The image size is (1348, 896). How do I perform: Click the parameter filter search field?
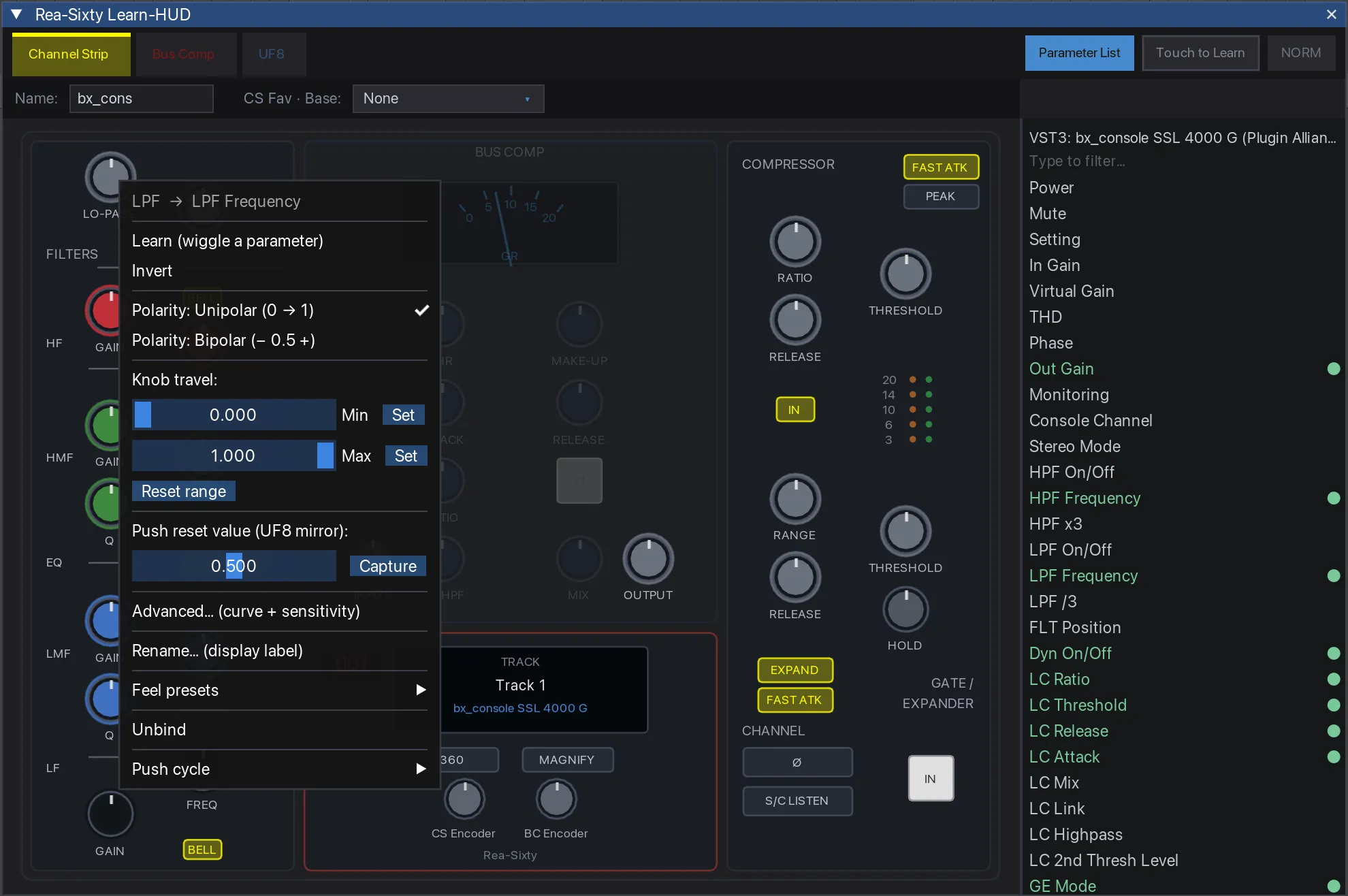1185,161
